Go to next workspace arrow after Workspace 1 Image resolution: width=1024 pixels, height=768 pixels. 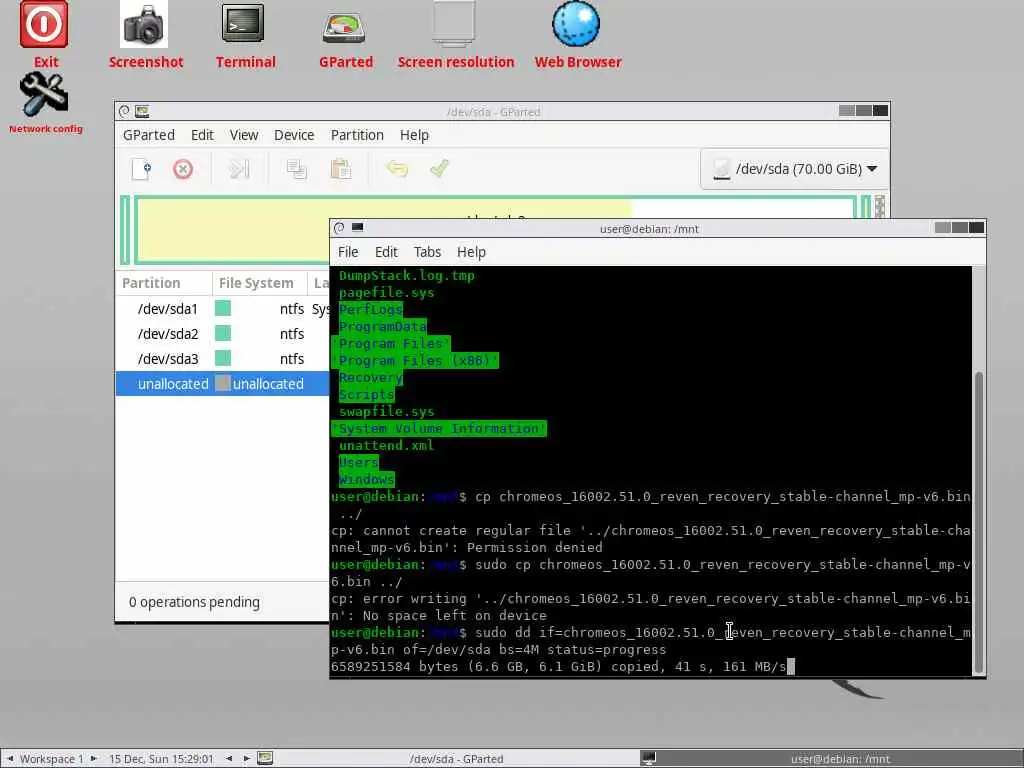pyautogui.click(x=93, y=758)
